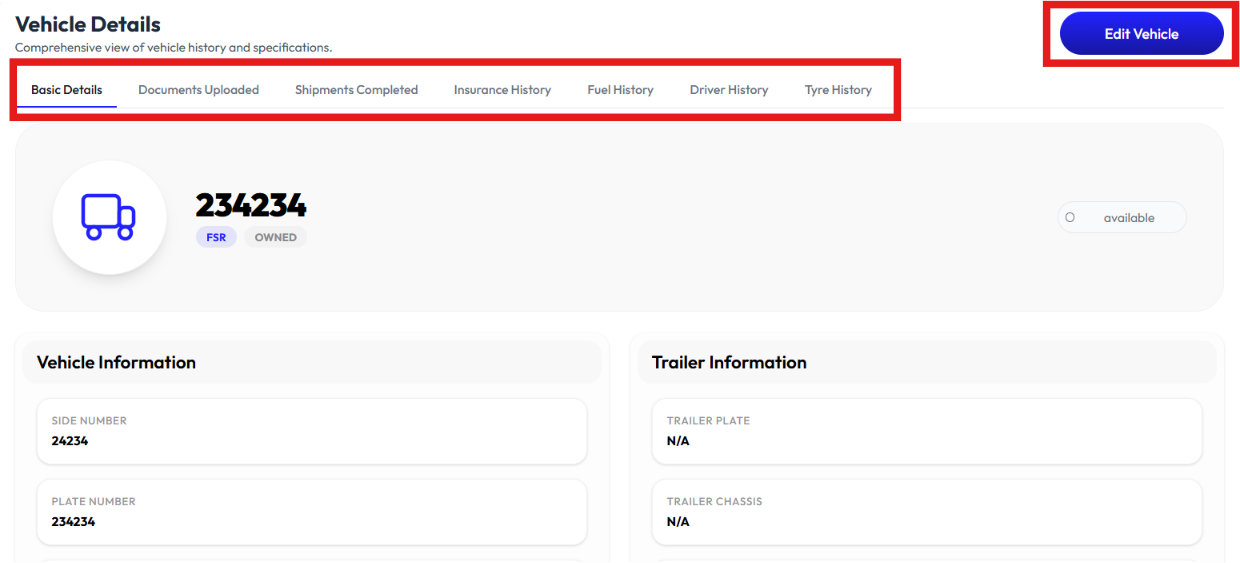1240x563 pixels.
Task: Switch to the Documents Uploaded tab
Action: click(x=198, y=90)
